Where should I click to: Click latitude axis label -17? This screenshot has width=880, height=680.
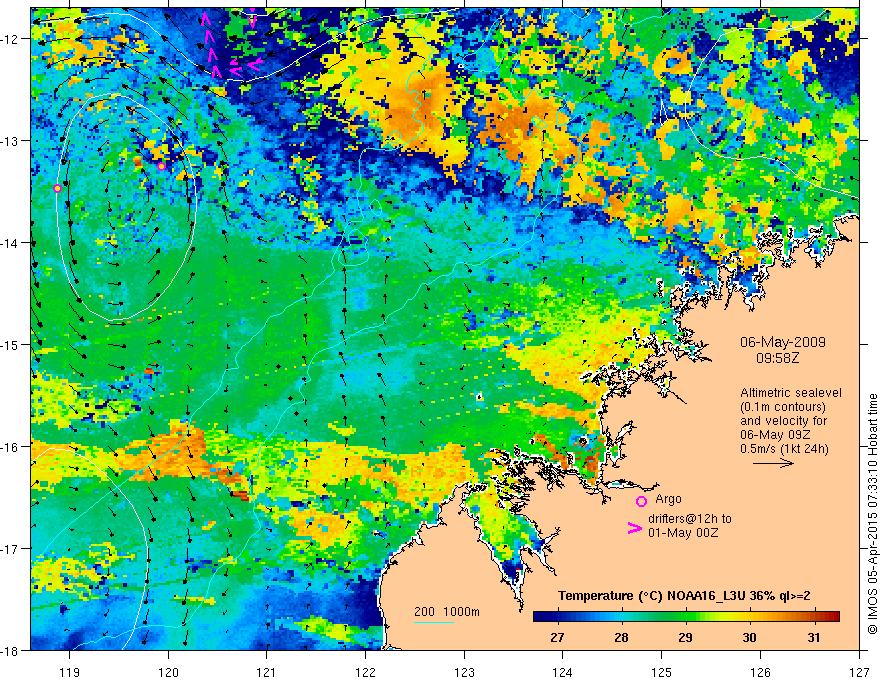point(11,549)
